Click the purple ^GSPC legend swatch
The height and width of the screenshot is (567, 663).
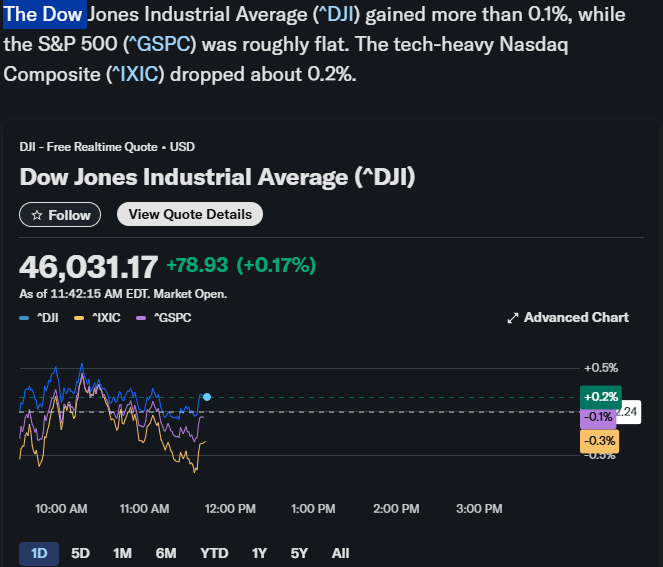pos(141,318)
